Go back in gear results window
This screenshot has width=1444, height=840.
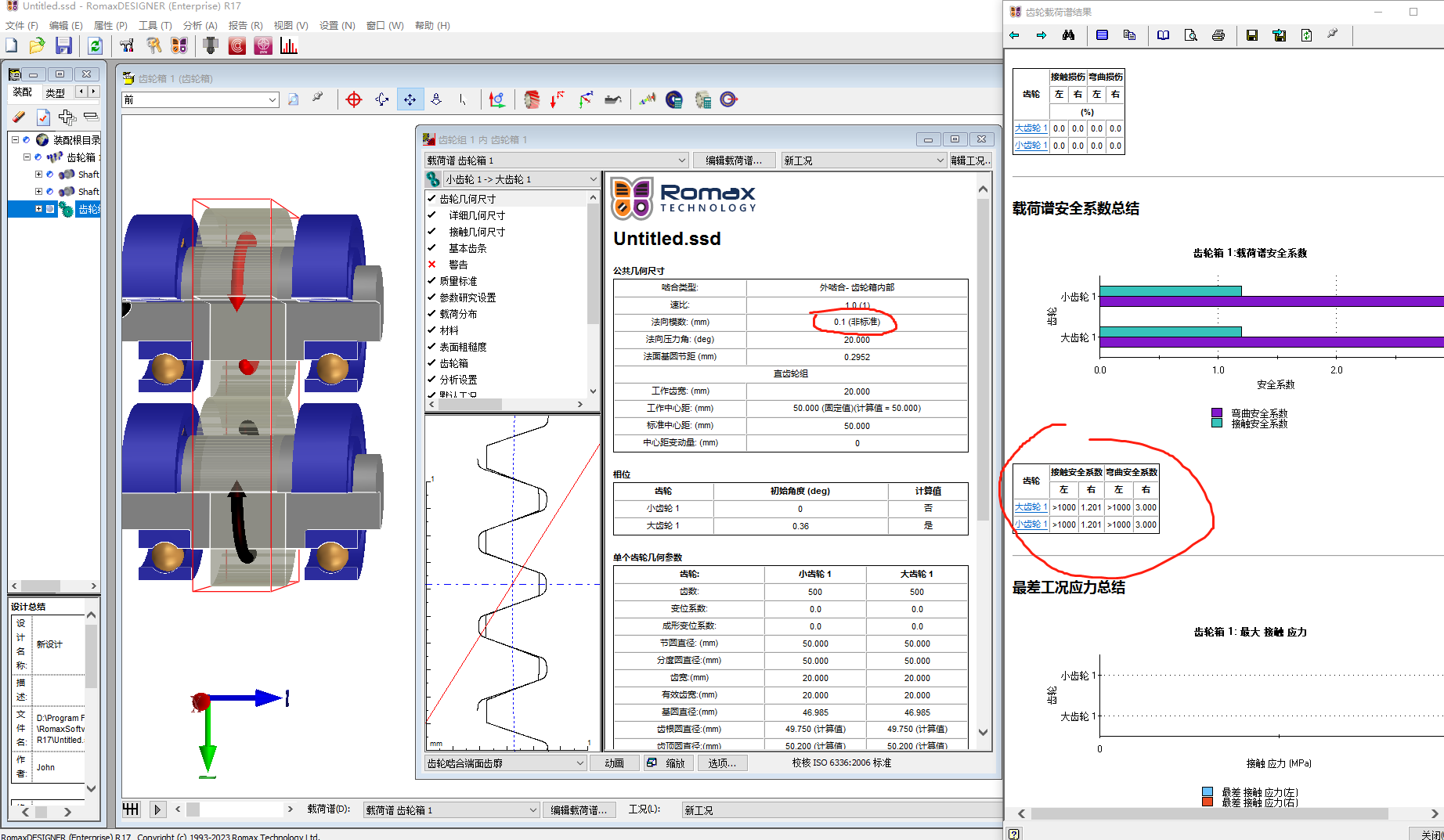[x=1014, y=35]
